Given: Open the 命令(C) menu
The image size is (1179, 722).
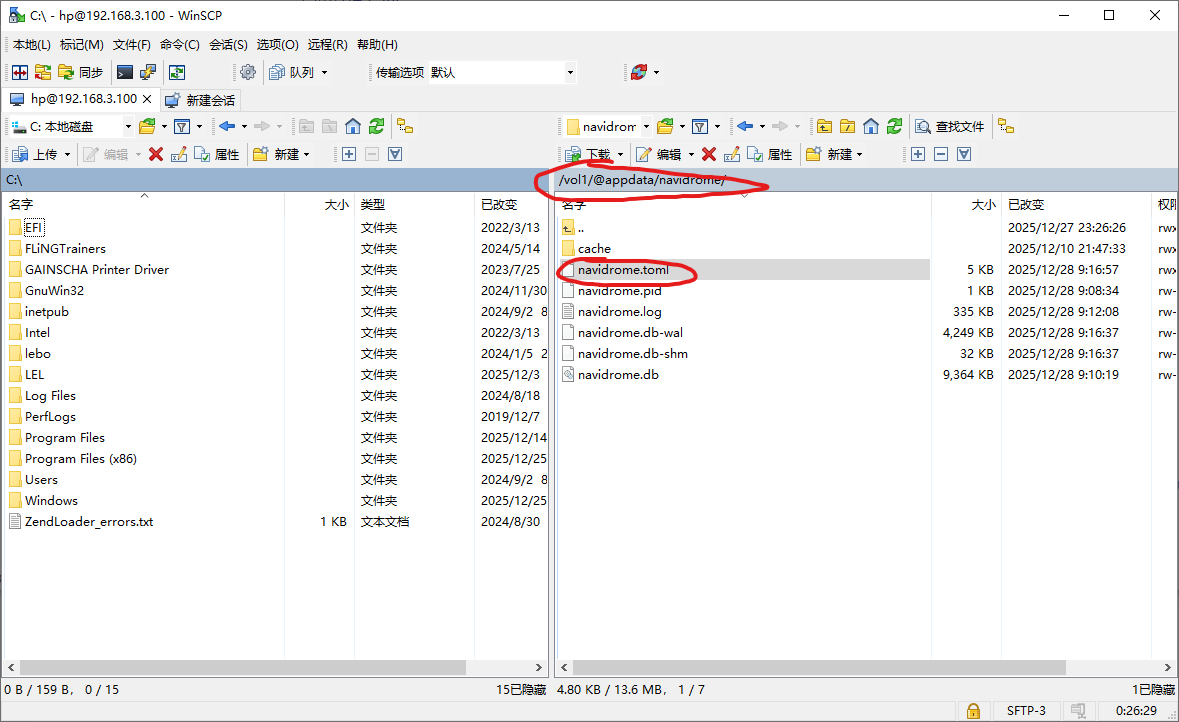Looking at the screenshot, I should pyautogui.click(x=180, y=44).
